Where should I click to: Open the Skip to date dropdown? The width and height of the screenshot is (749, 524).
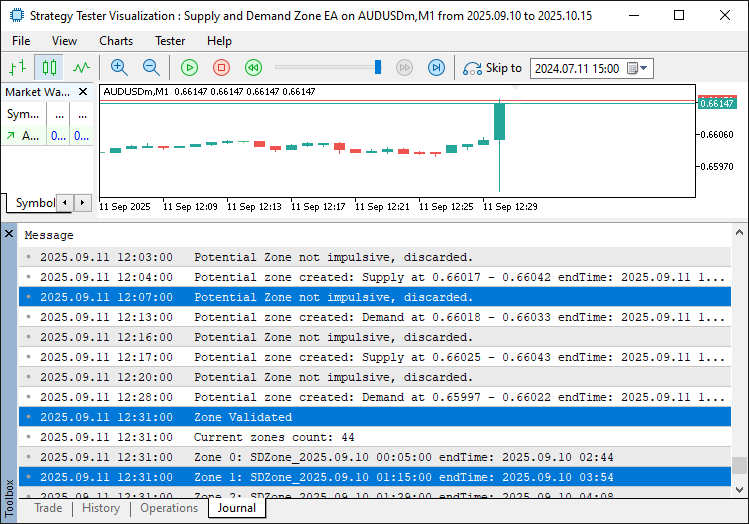[x=643, y=69]
